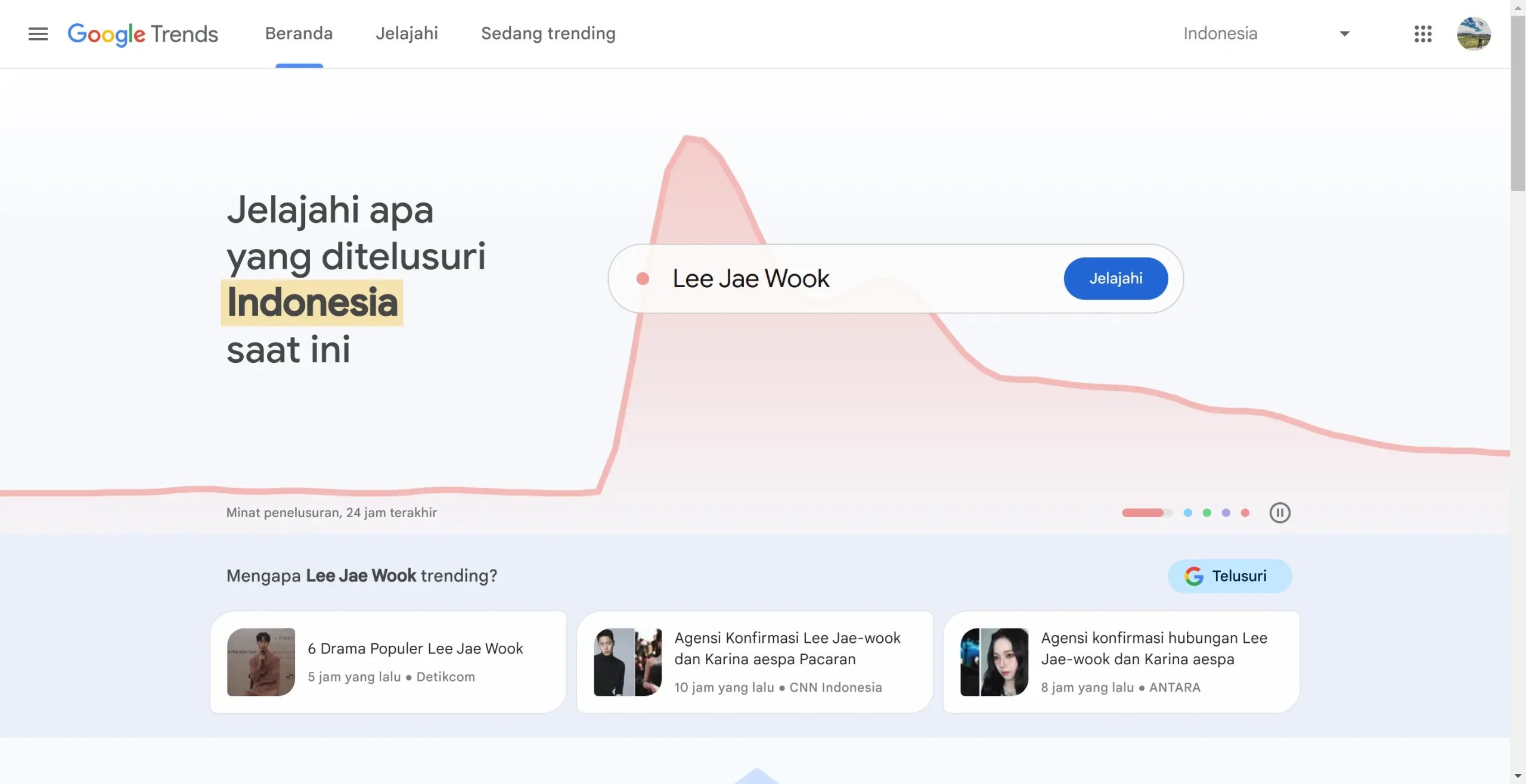Click the active red carousel progress bar
The height and width of the screenshot is (784, 1526).
1147,513
